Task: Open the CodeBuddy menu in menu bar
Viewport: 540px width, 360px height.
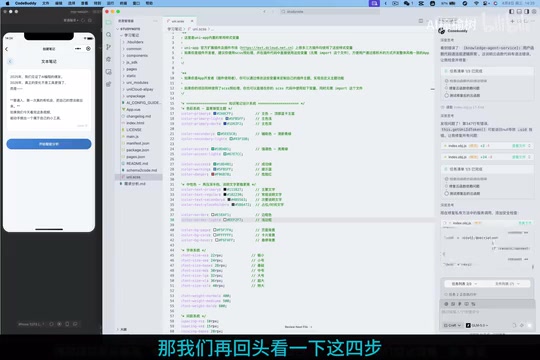Action: point(25,3)
